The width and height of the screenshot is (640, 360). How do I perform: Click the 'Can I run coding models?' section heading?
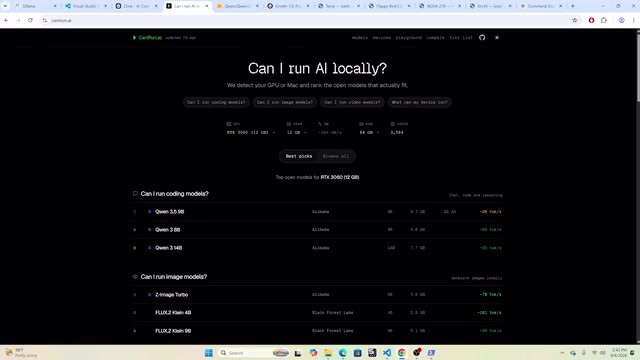tap(175, 193)
